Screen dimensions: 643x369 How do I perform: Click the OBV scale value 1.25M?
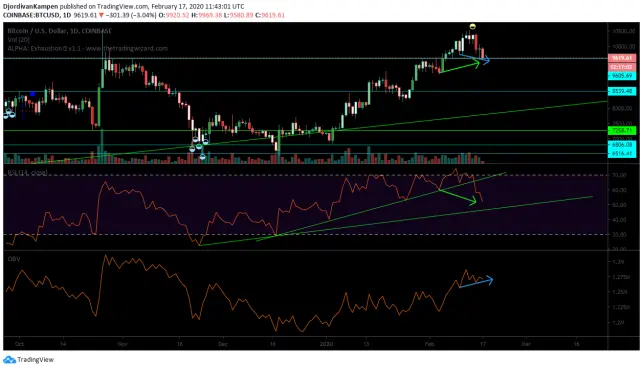pyautogui.click(x=620, y=292)
